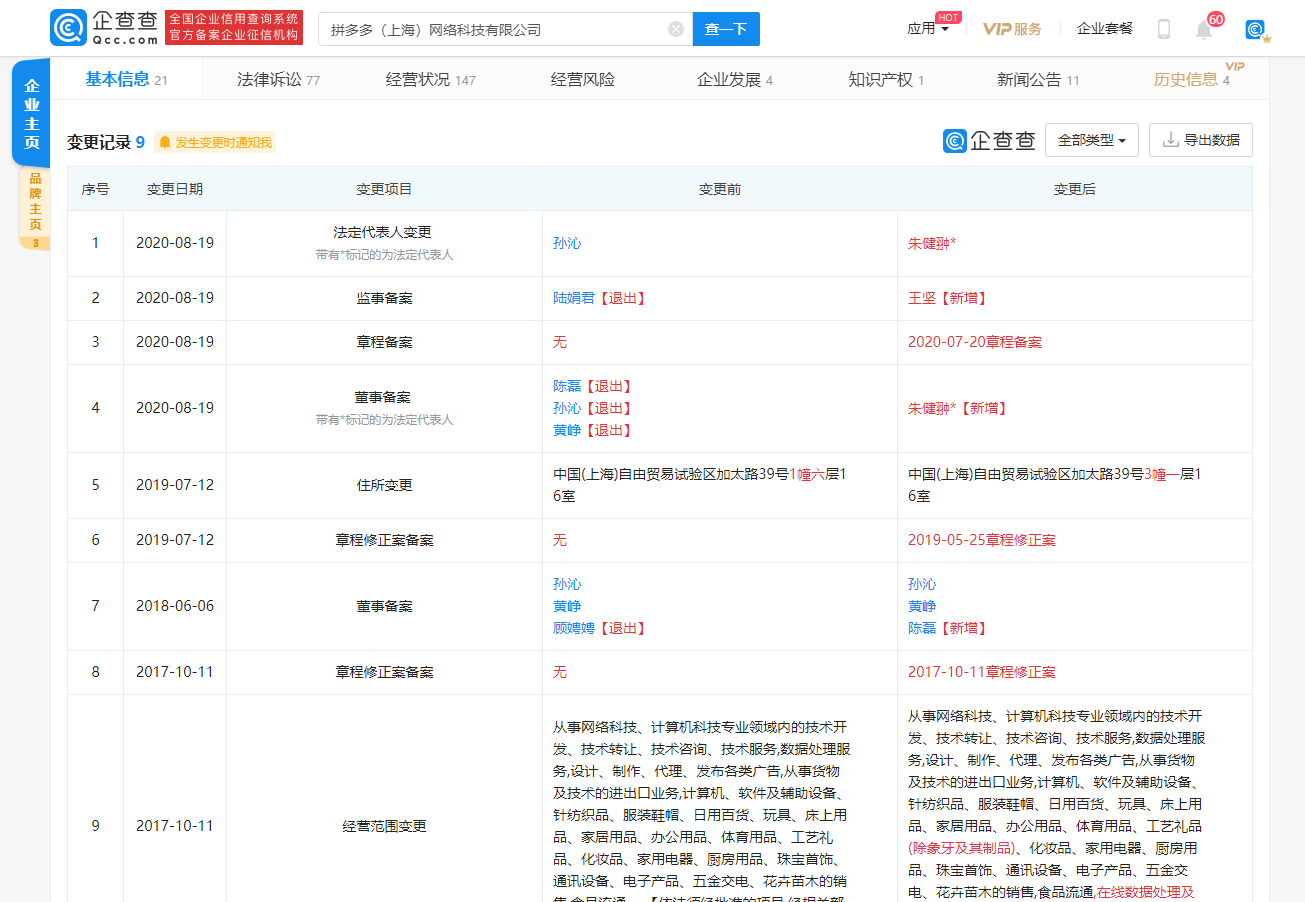Click the 法定代表人变更 cell

(384, 243)
